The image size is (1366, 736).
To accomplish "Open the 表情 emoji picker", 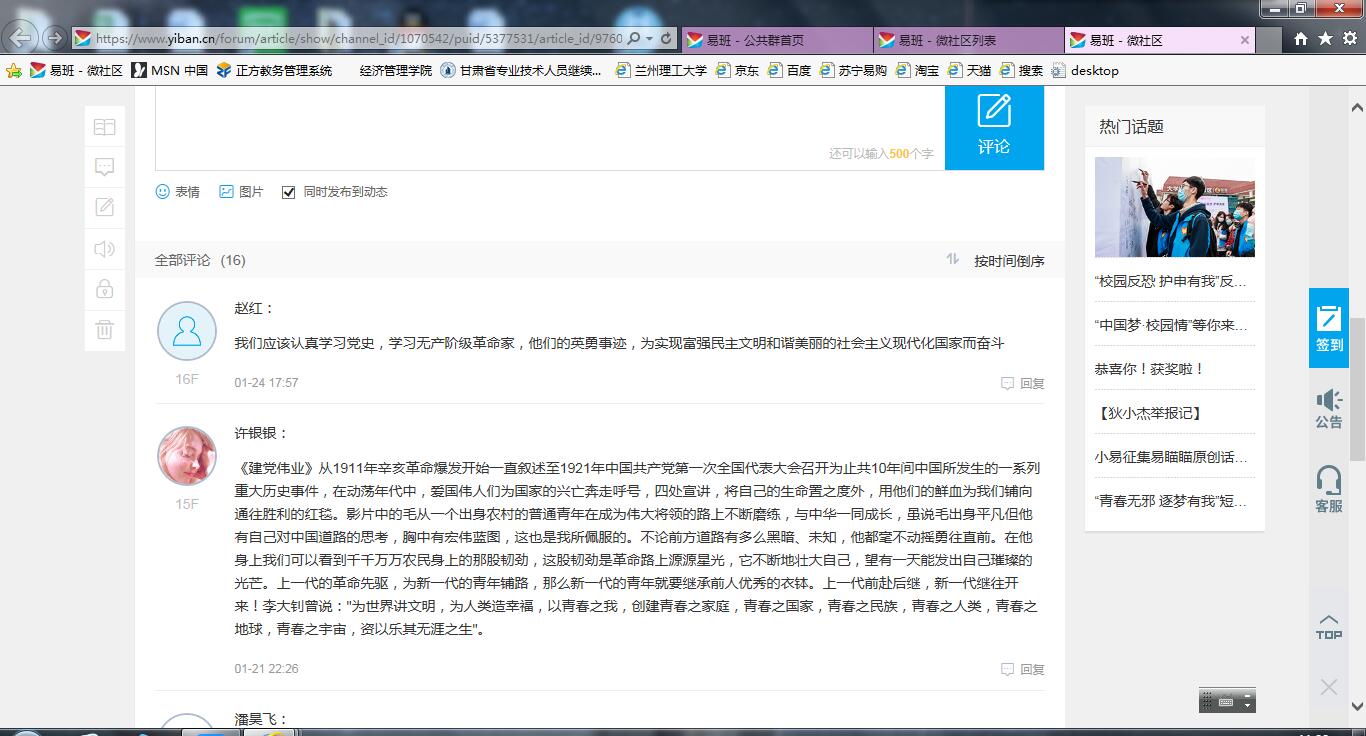I will [x=178, y=192].
